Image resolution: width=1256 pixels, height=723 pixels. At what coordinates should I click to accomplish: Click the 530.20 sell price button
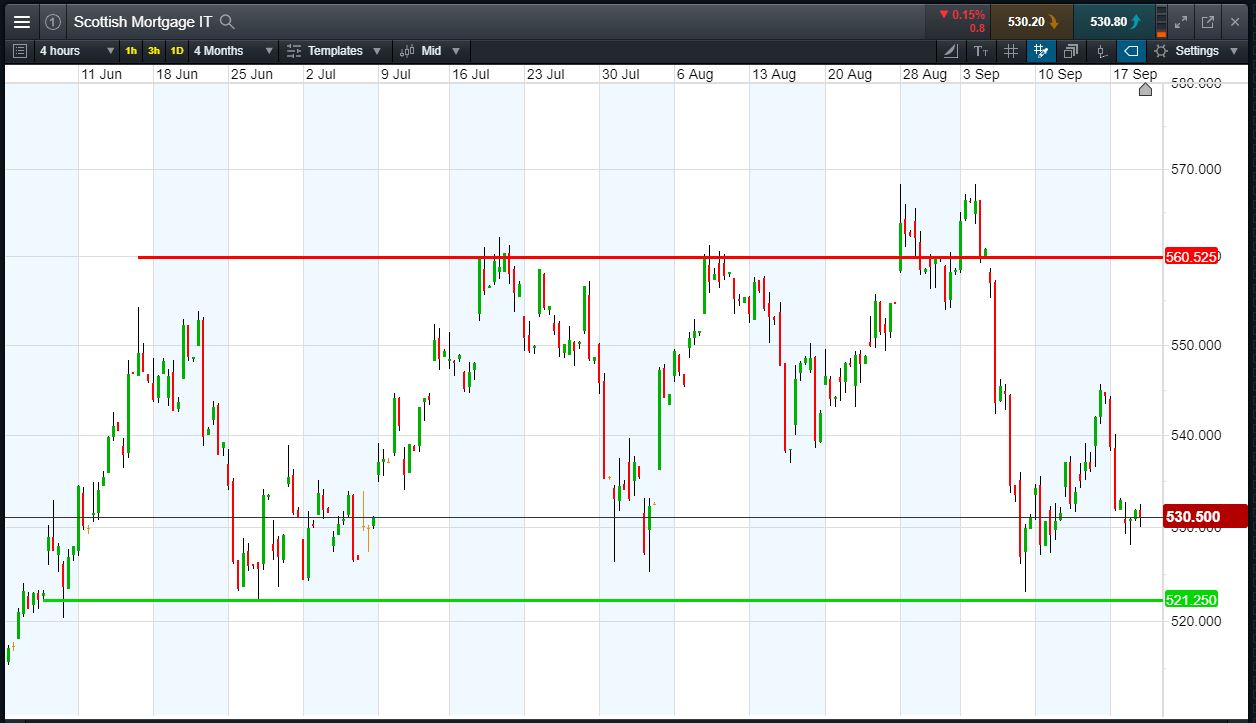1032,21
